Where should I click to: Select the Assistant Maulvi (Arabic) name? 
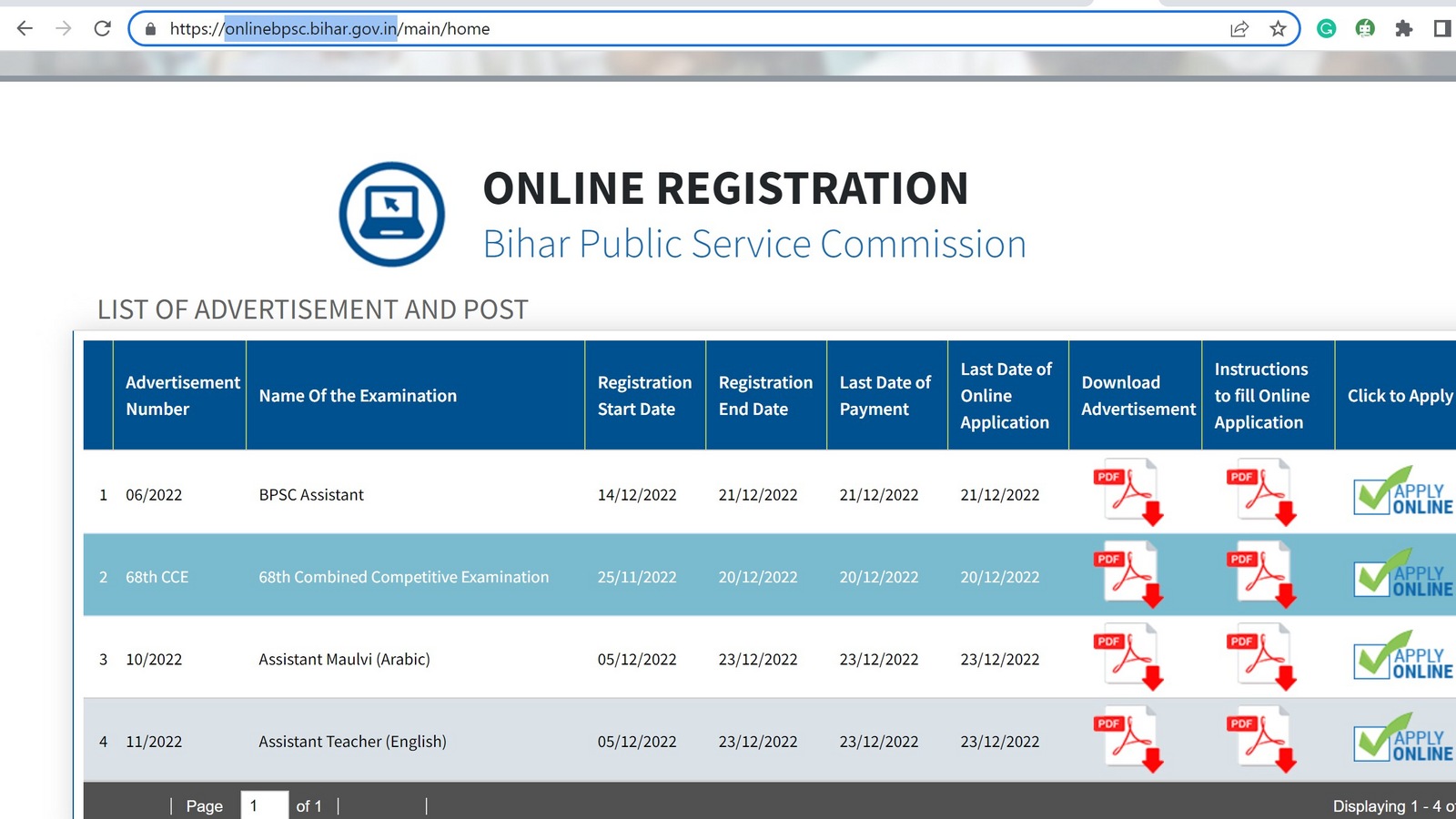click(344, 659)
